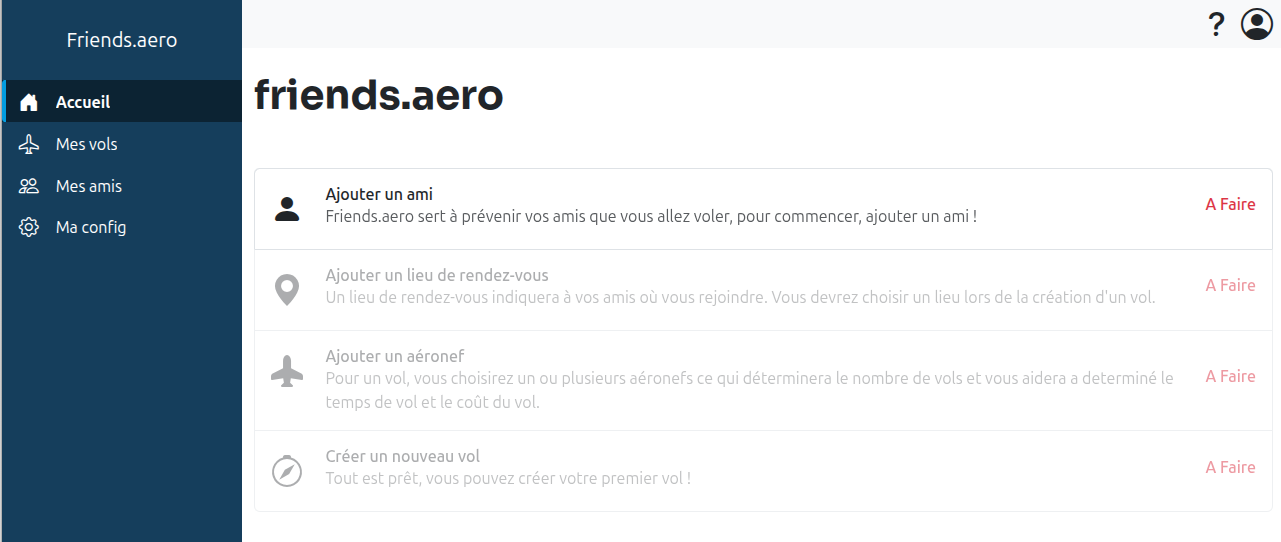Open the Mes vols menu item
This screenshot has height=542, width=1281.
[87, 144]
